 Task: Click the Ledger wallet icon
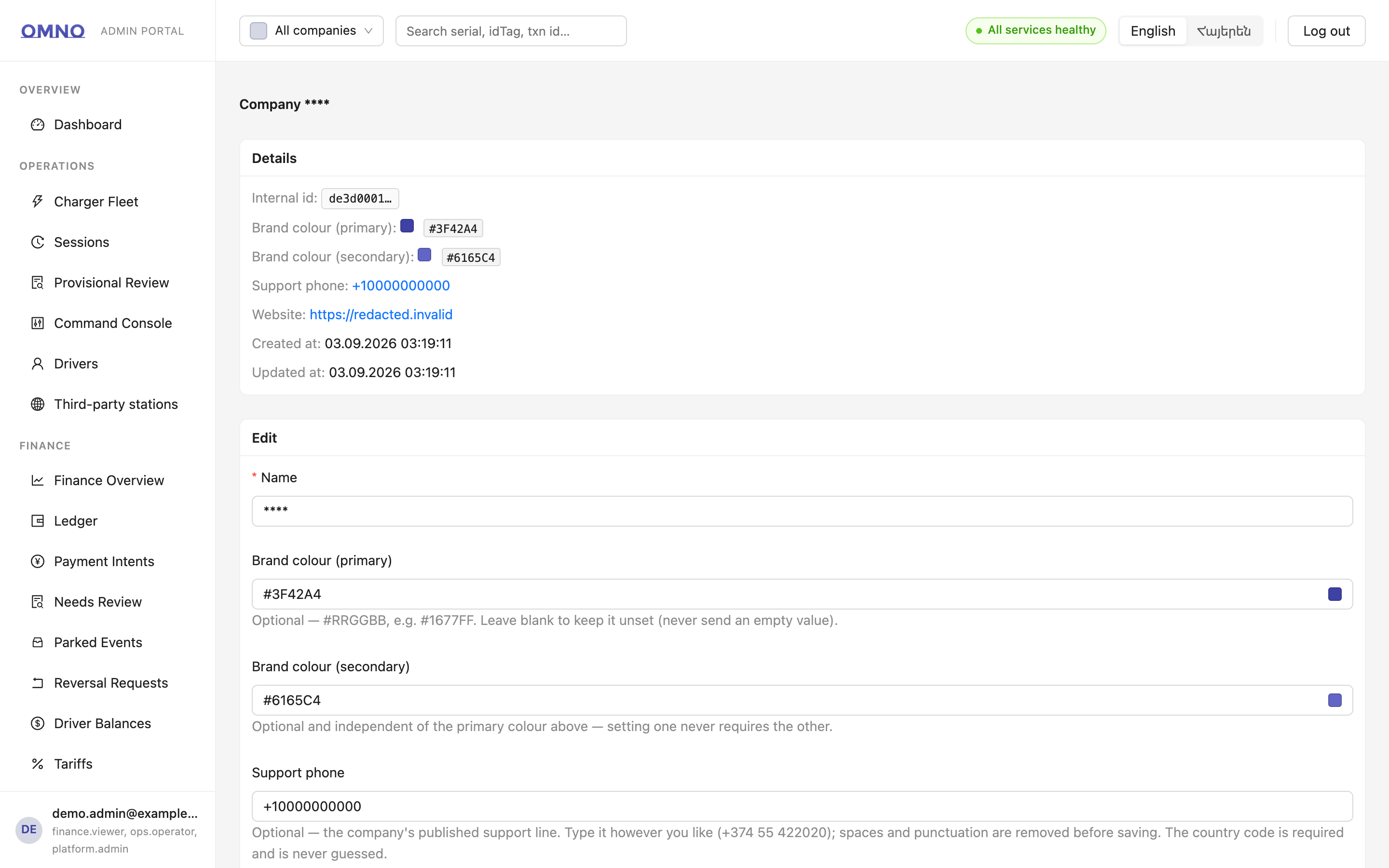pyautogui.click(x=38, y=521)
